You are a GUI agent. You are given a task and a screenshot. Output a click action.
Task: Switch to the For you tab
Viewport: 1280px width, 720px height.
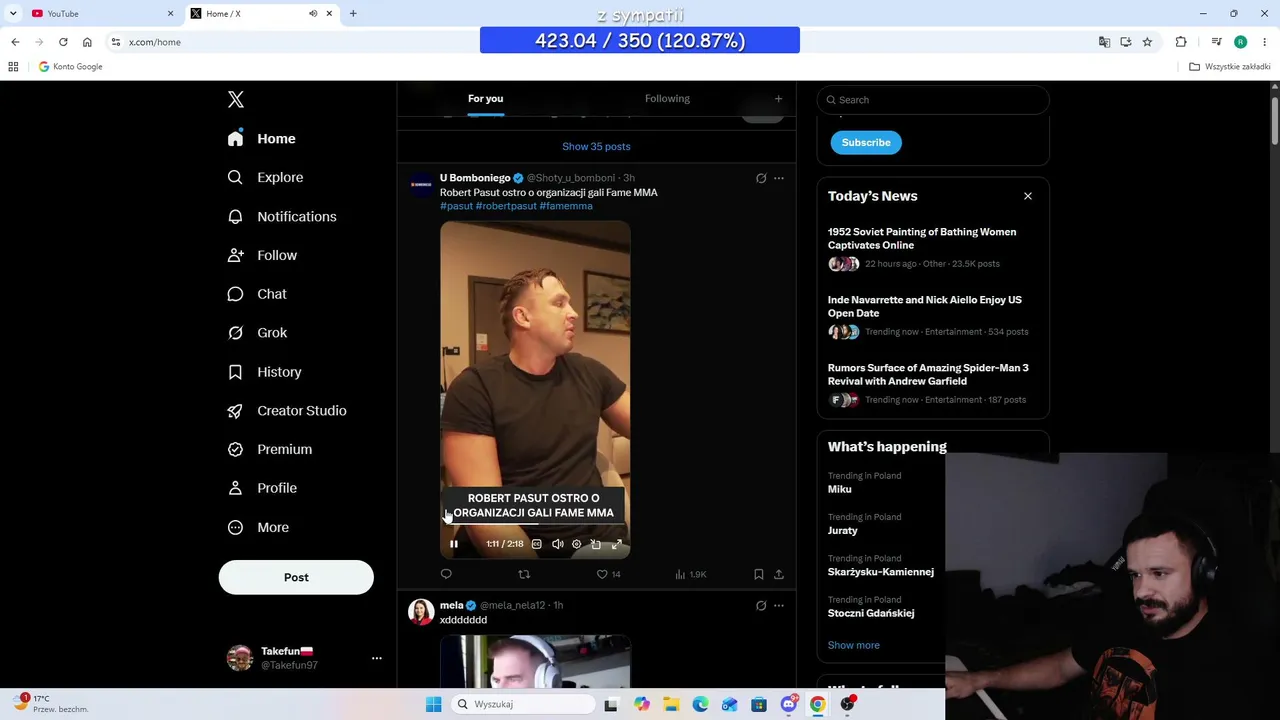pos(485,98)
